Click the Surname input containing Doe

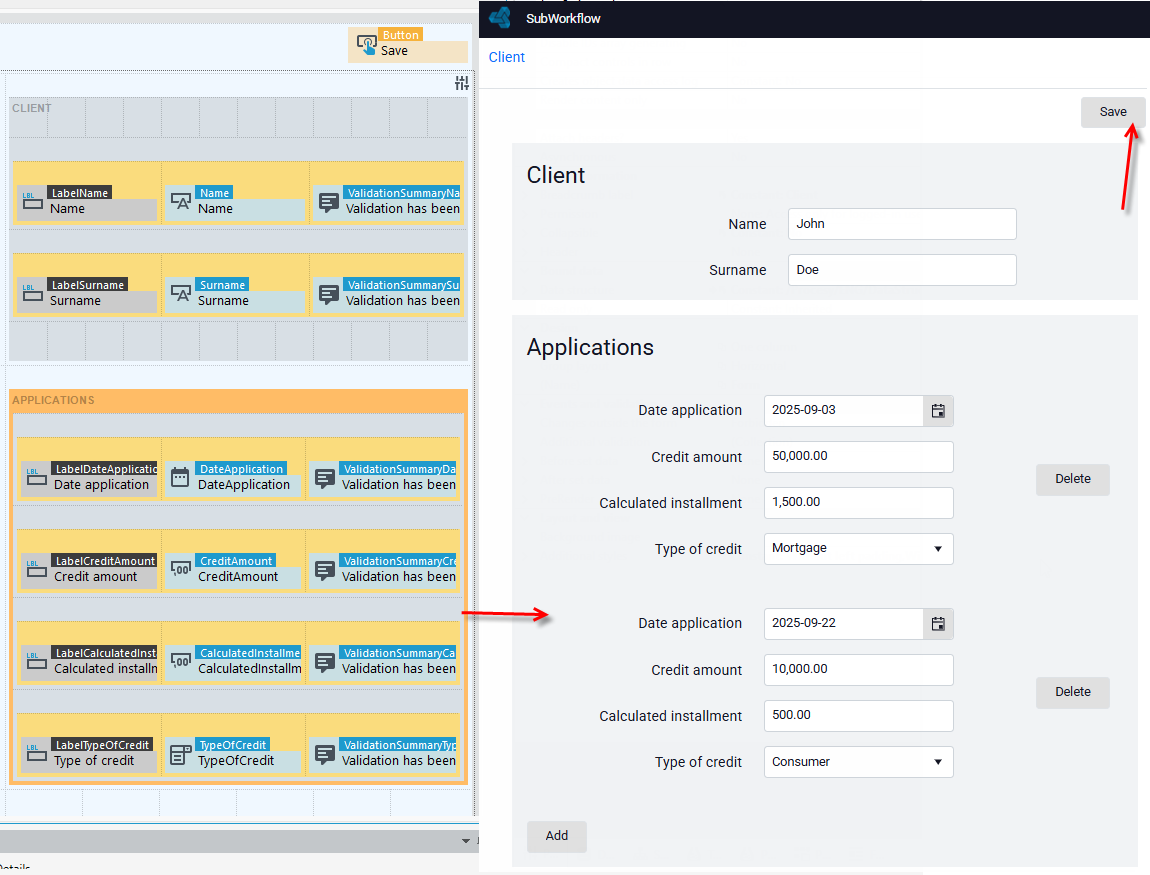902,270
